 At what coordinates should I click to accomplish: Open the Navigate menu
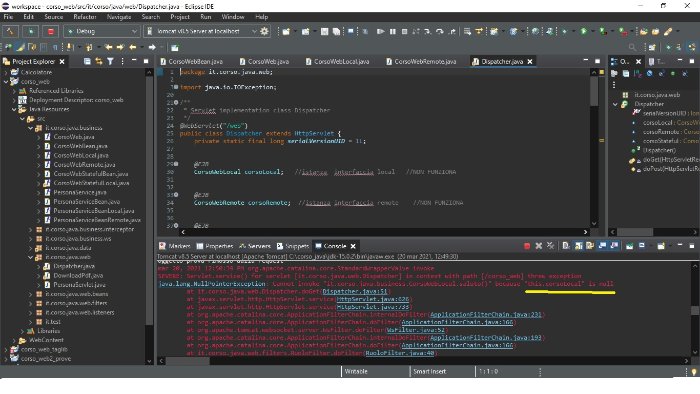119,17
